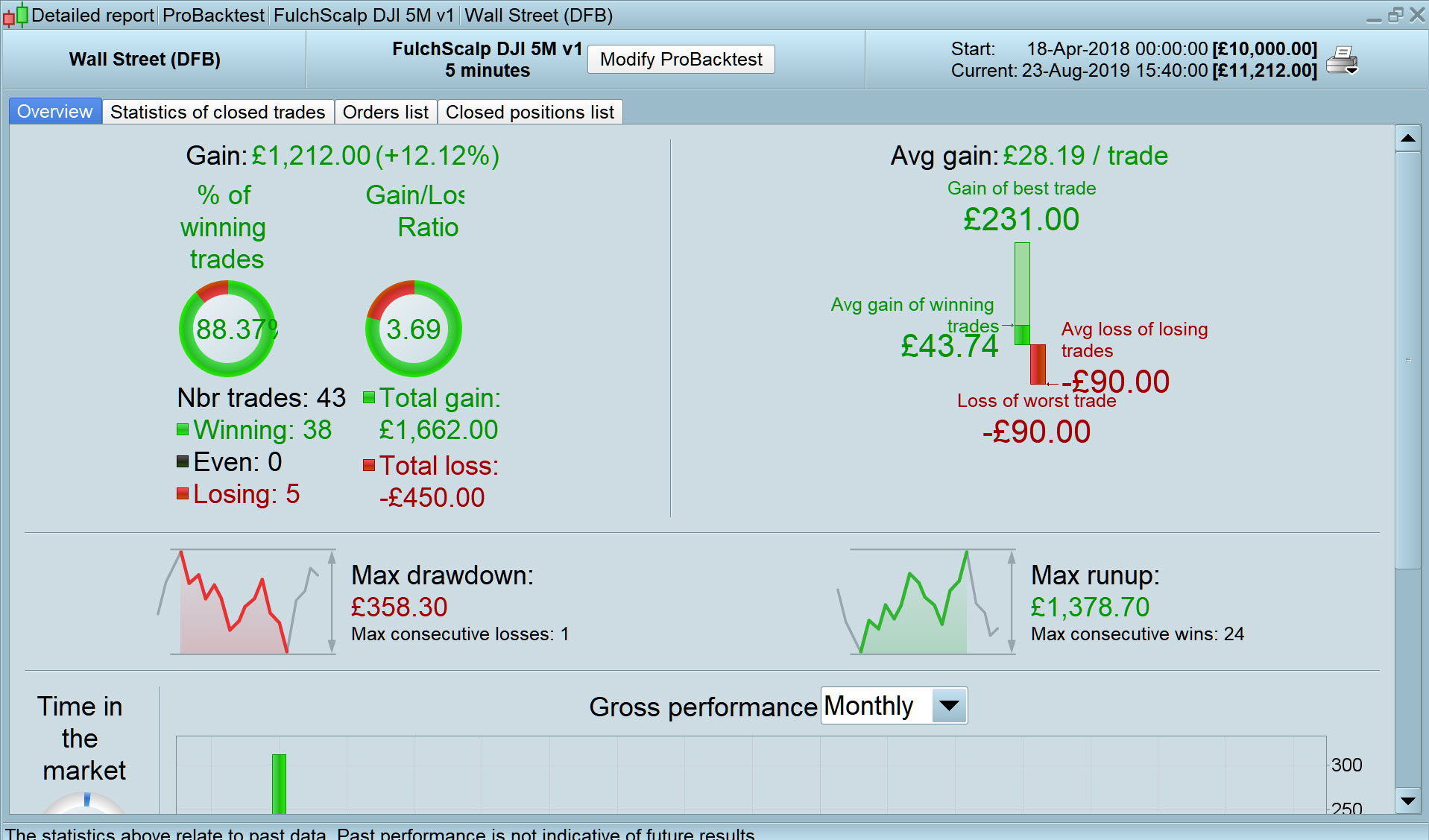Click the Modify ProBacktest button
Image resolution: width=1429 pixels, height=840 pixels.
(681, 60)
